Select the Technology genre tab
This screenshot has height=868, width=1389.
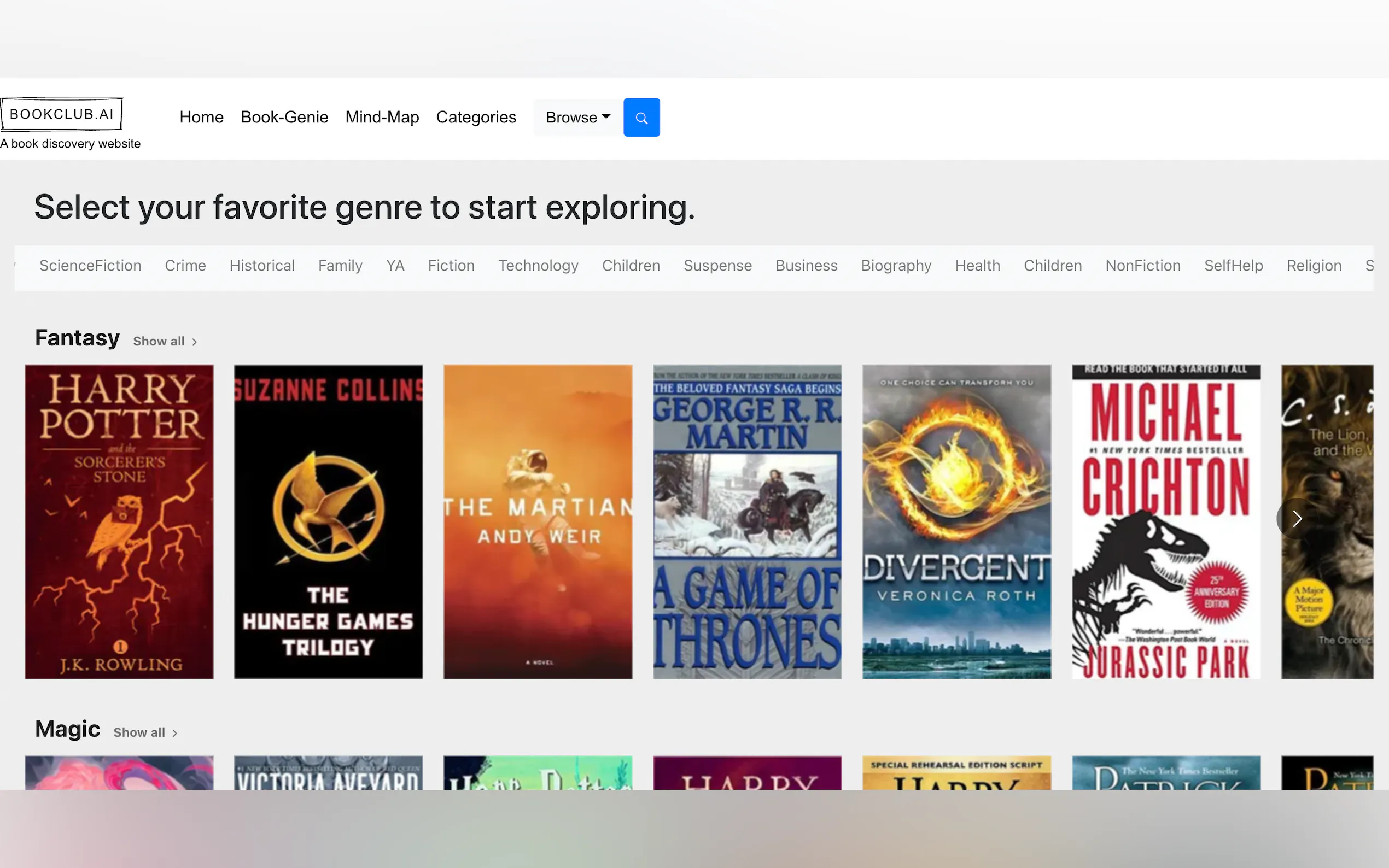pos(538,266)
